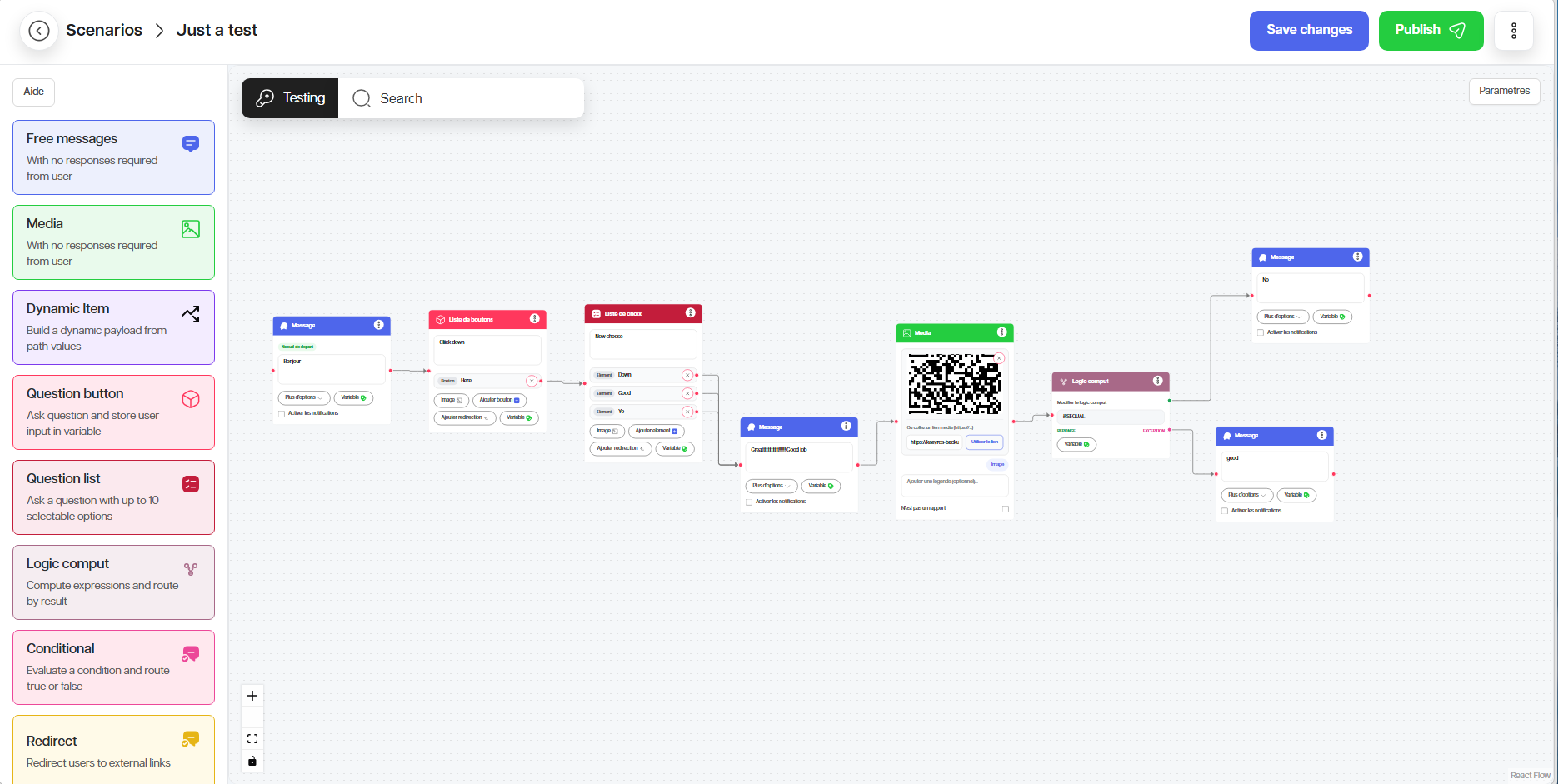Image resolution: width=1558 pixels, height=784 pixels.
Task: Expand "Plus d'options" on the Bonjour node
Action: pos(304,397)
